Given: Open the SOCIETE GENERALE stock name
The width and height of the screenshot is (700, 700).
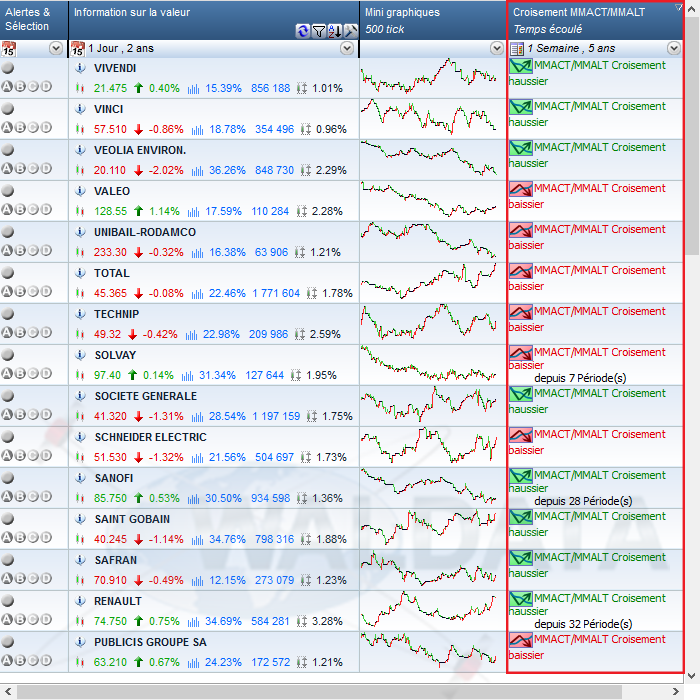Looking at the screenshot, I should click(146, 396).
